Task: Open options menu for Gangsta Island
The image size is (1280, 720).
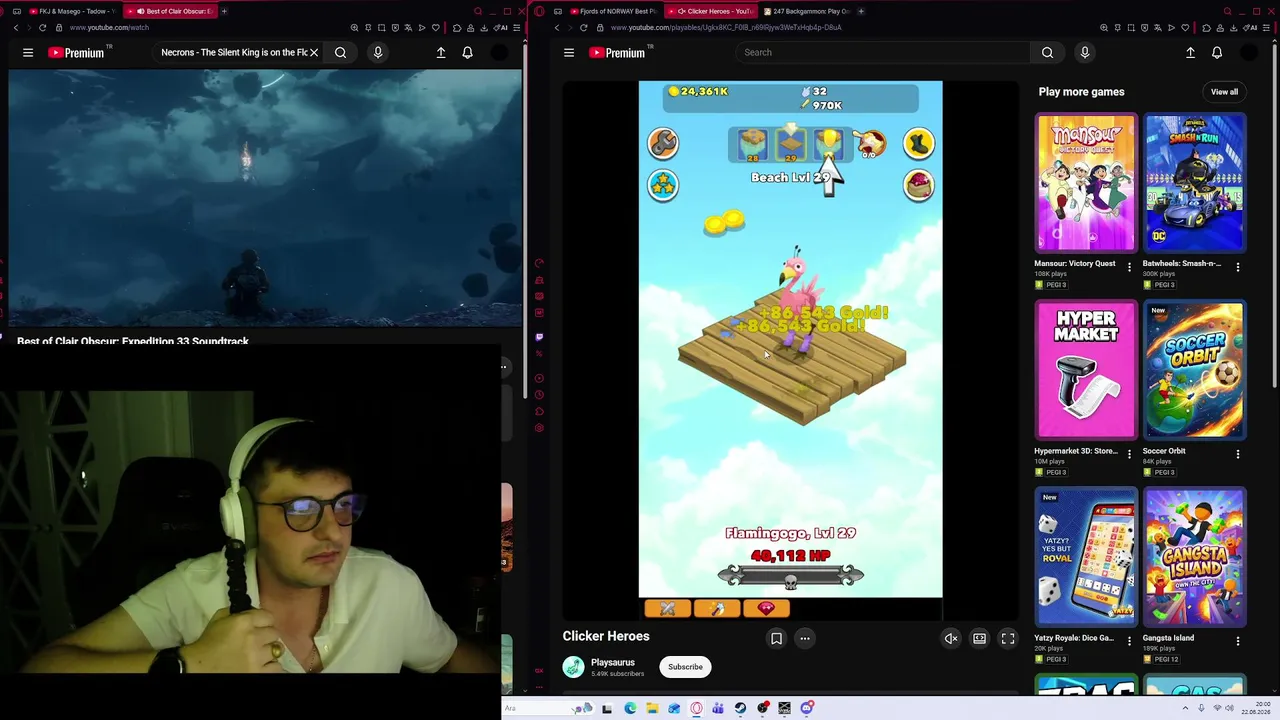Action: (1238, 641)
